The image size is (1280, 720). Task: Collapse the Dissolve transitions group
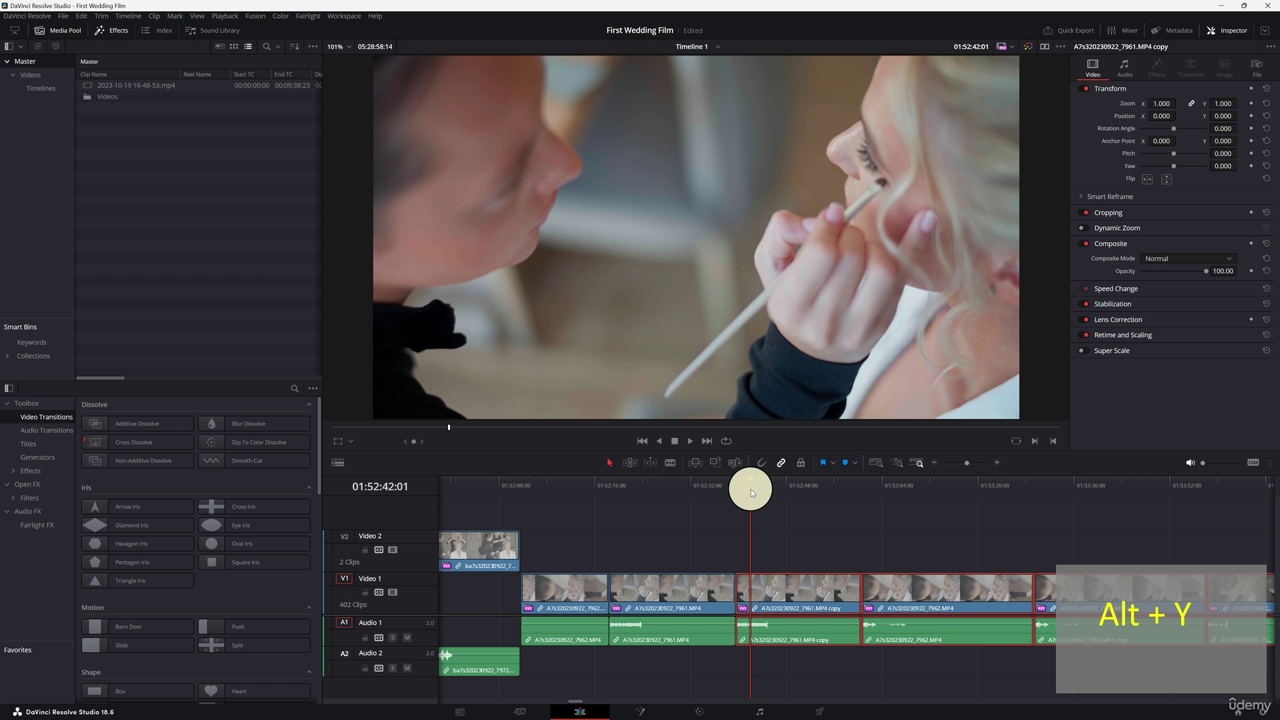click(309, 405)
